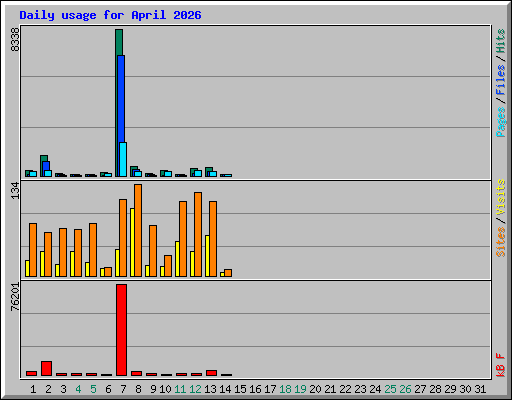The image size is (512, 400).
Task: Click the yellow 'Visits' legend label
Action: [500, 198]
